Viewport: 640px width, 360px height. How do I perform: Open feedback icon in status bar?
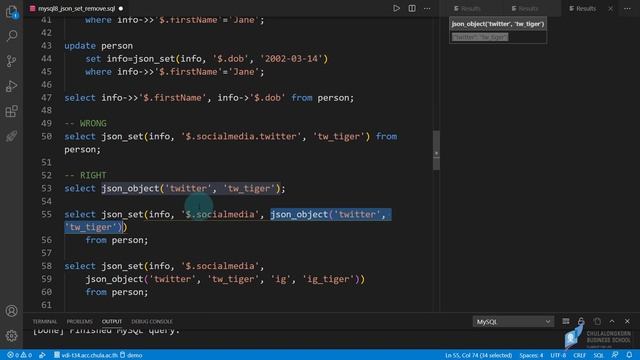pos(615,355)
